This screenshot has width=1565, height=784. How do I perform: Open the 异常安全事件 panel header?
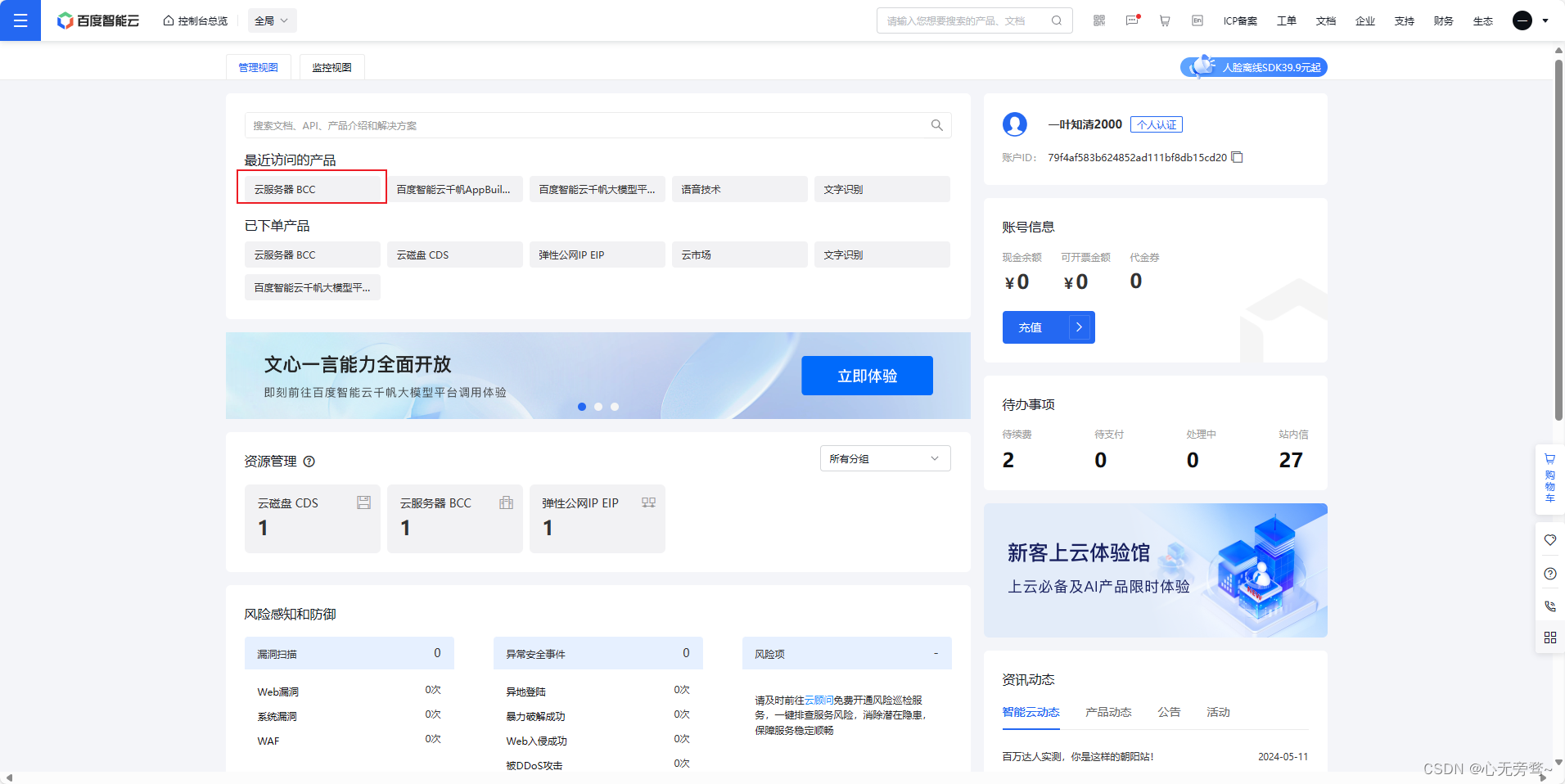(598, 653)
